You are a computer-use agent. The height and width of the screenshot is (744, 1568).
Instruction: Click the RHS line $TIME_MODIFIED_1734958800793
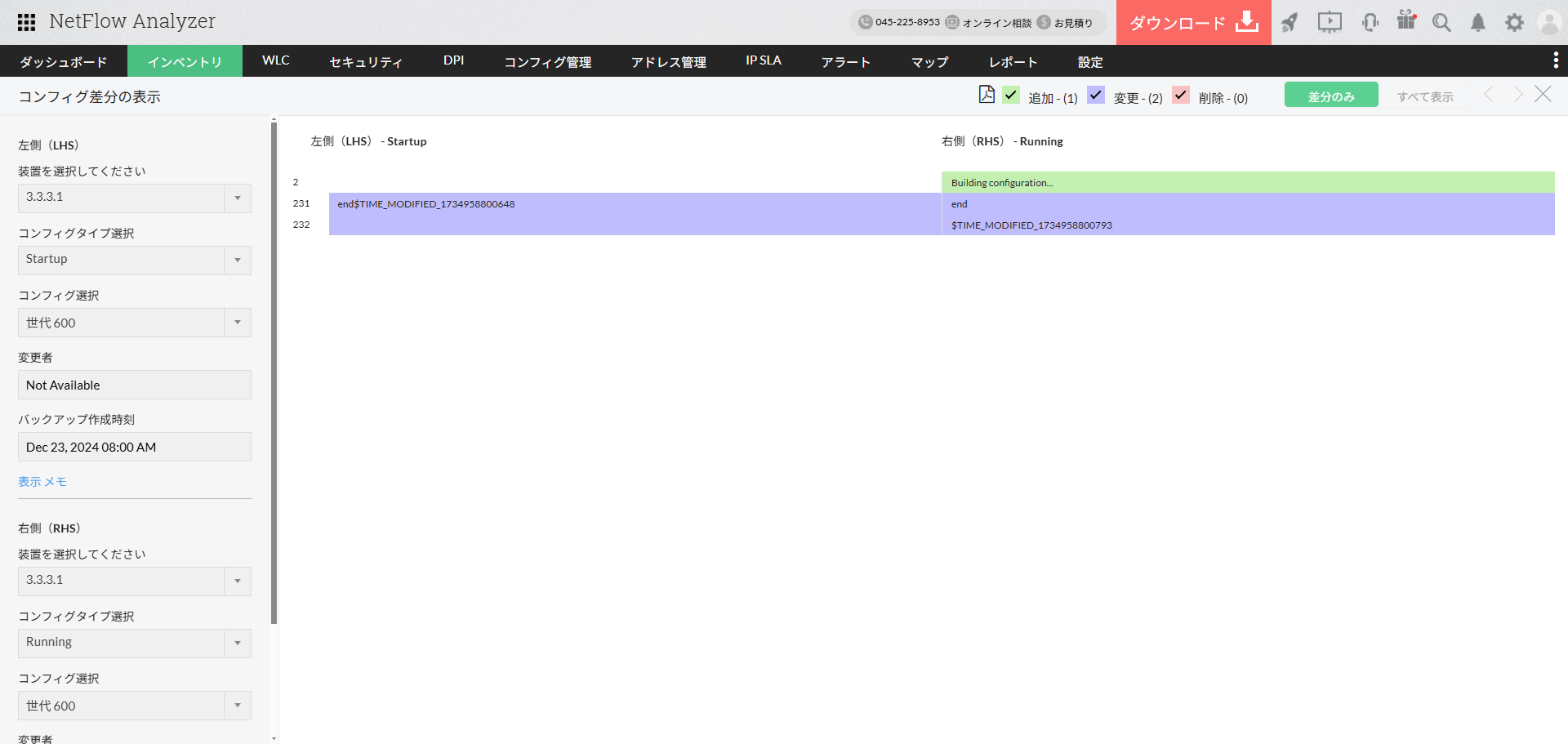coord(1248,225)
